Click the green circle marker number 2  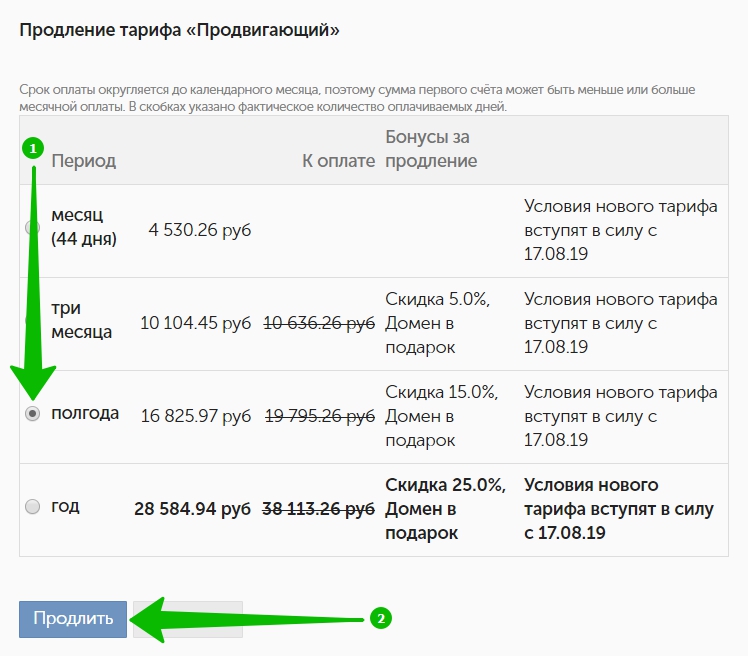(379, 618)
